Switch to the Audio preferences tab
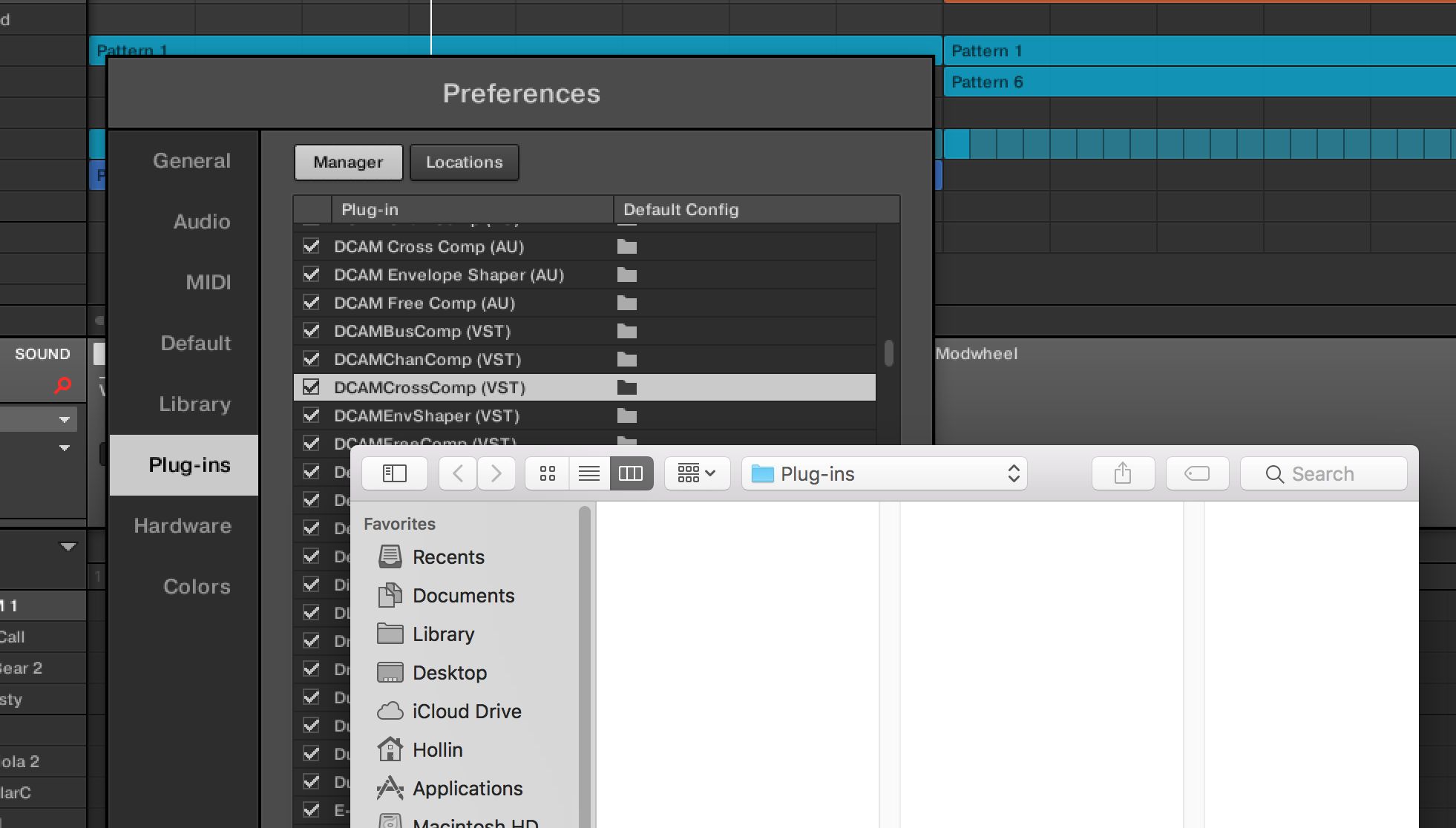Viewport: 1456px width, 828px height. click(x=201, y=221)
